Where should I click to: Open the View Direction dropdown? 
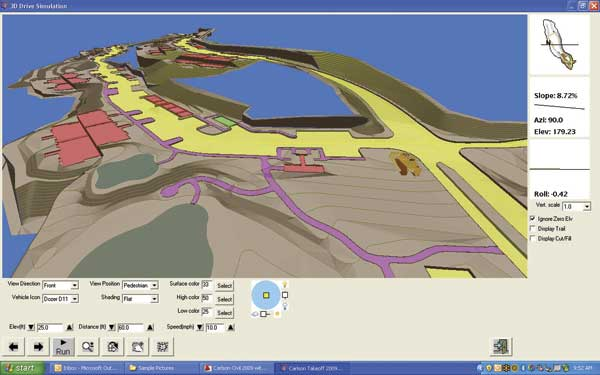click(60, 285)
